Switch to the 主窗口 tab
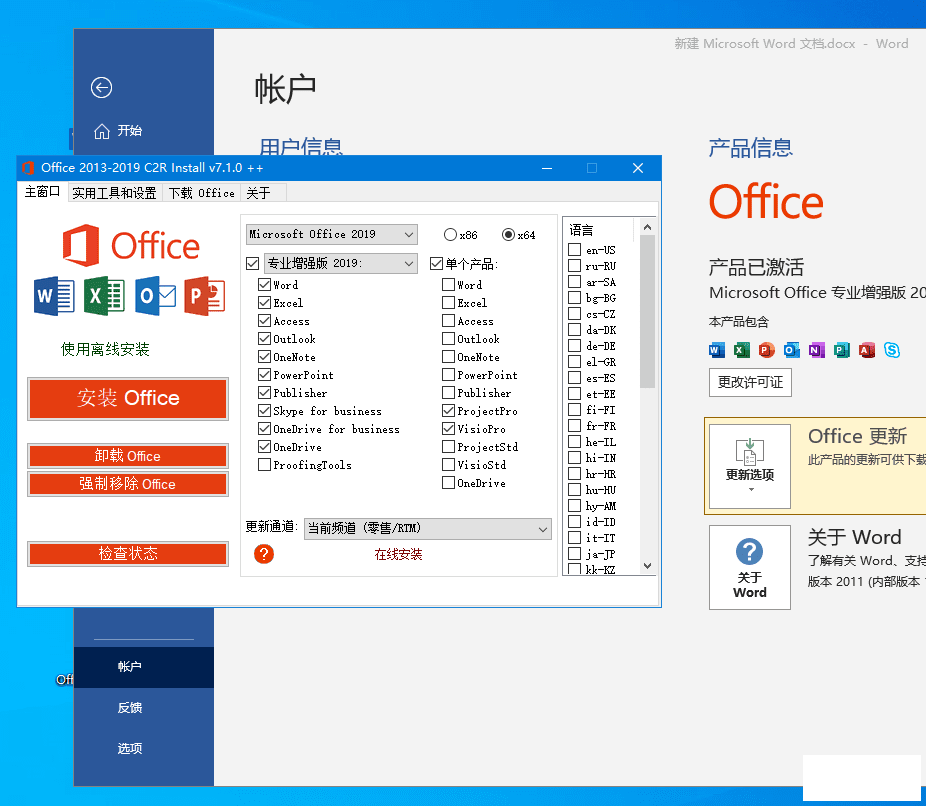Screen dimensions: 926x806 [x=42, y=192]
